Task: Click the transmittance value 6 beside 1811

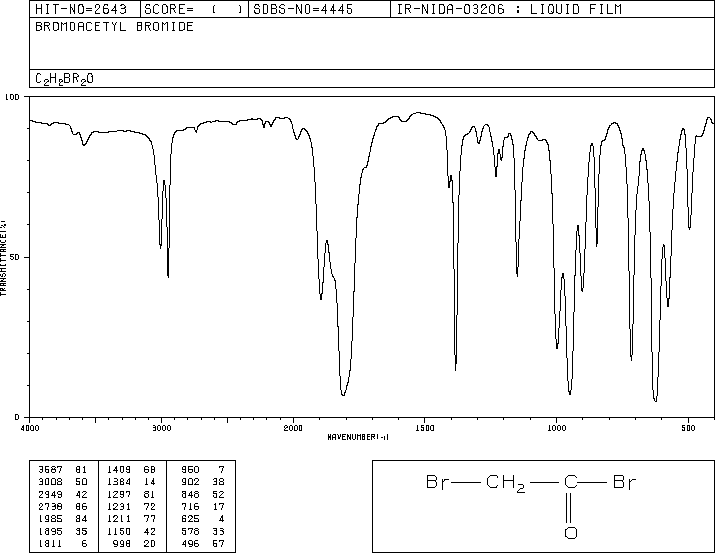Action: 84,544
